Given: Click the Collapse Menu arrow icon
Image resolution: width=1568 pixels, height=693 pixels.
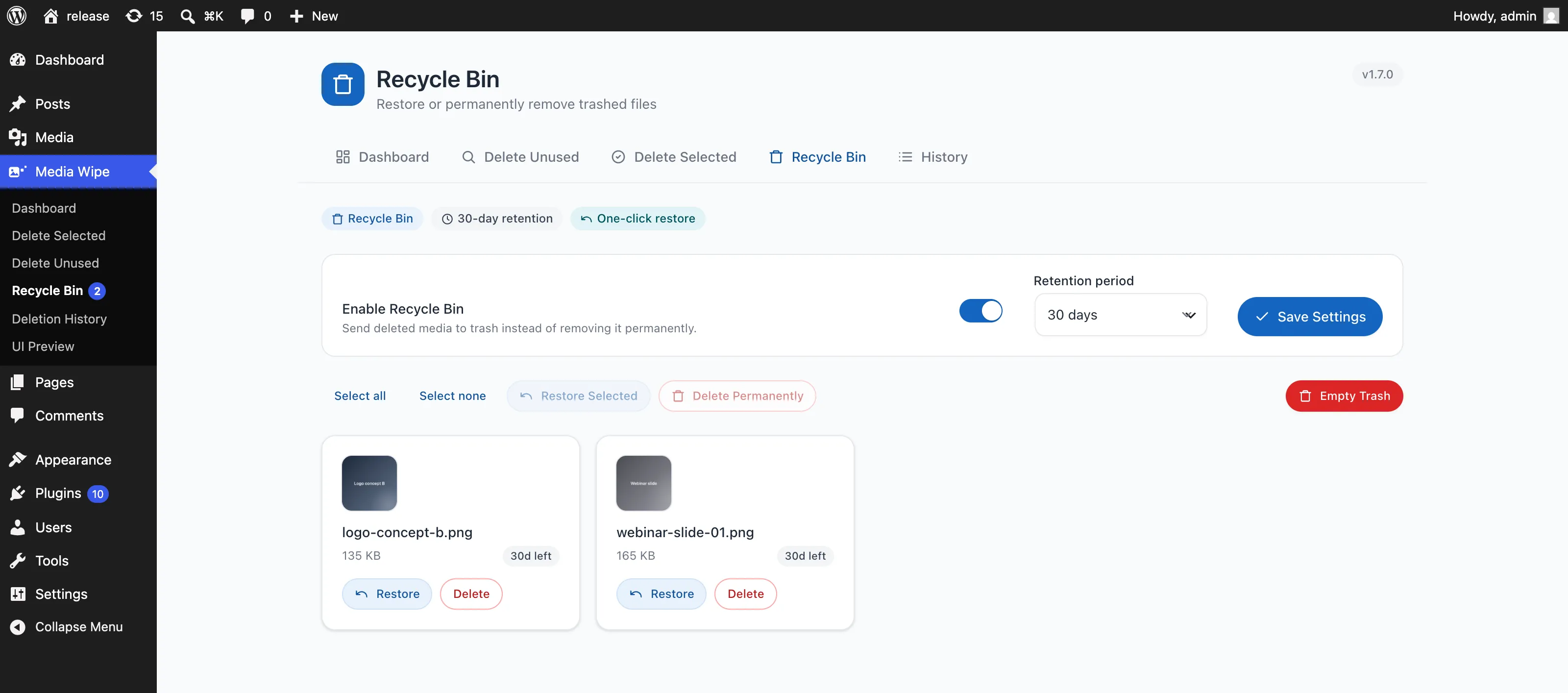Looking at the screenshot, I should [18, 627].
